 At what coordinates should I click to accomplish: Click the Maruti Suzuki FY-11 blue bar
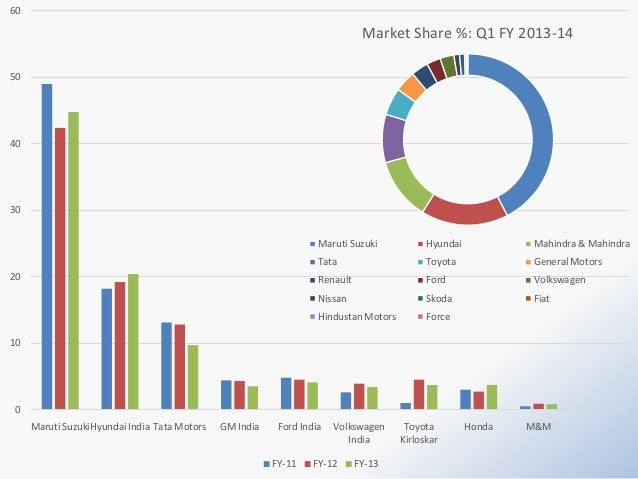pyautogui.click(x=47, y=247)
